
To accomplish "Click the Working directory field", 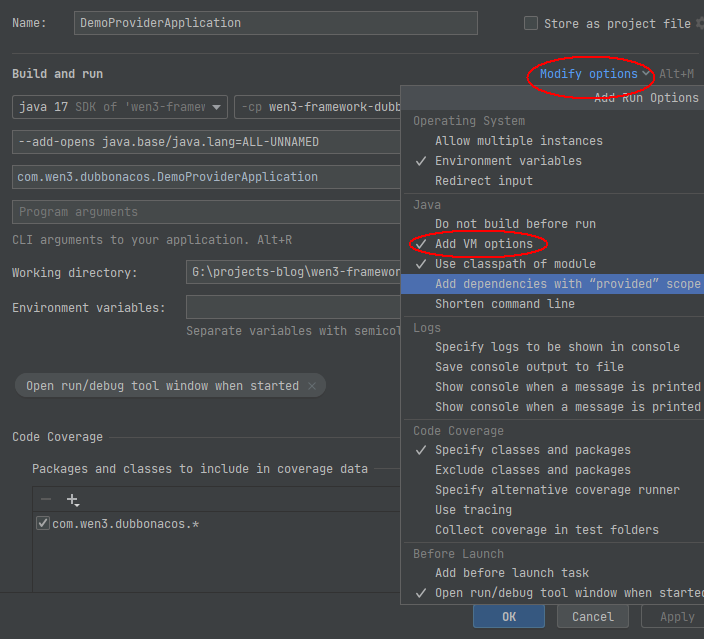I will (x=293, y=272).
